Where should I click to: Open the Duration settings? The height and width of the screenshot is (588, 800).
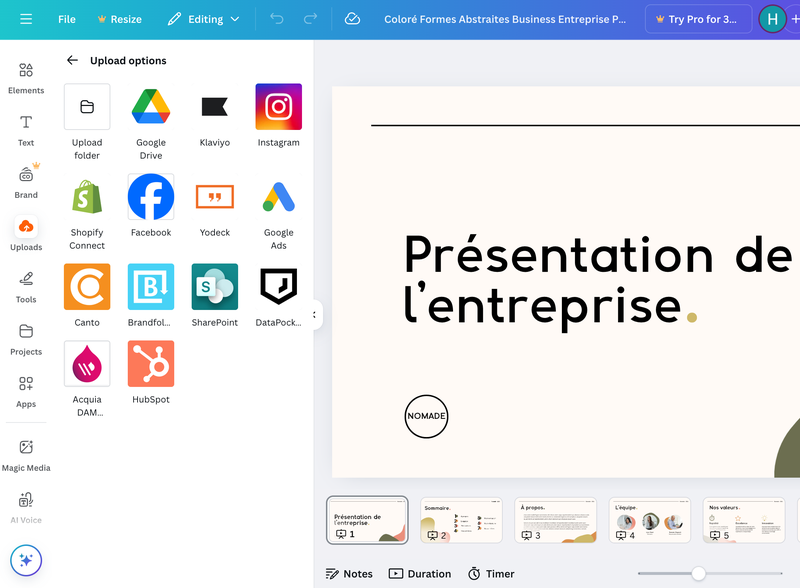pyautogui.click(x=420, y=574)
